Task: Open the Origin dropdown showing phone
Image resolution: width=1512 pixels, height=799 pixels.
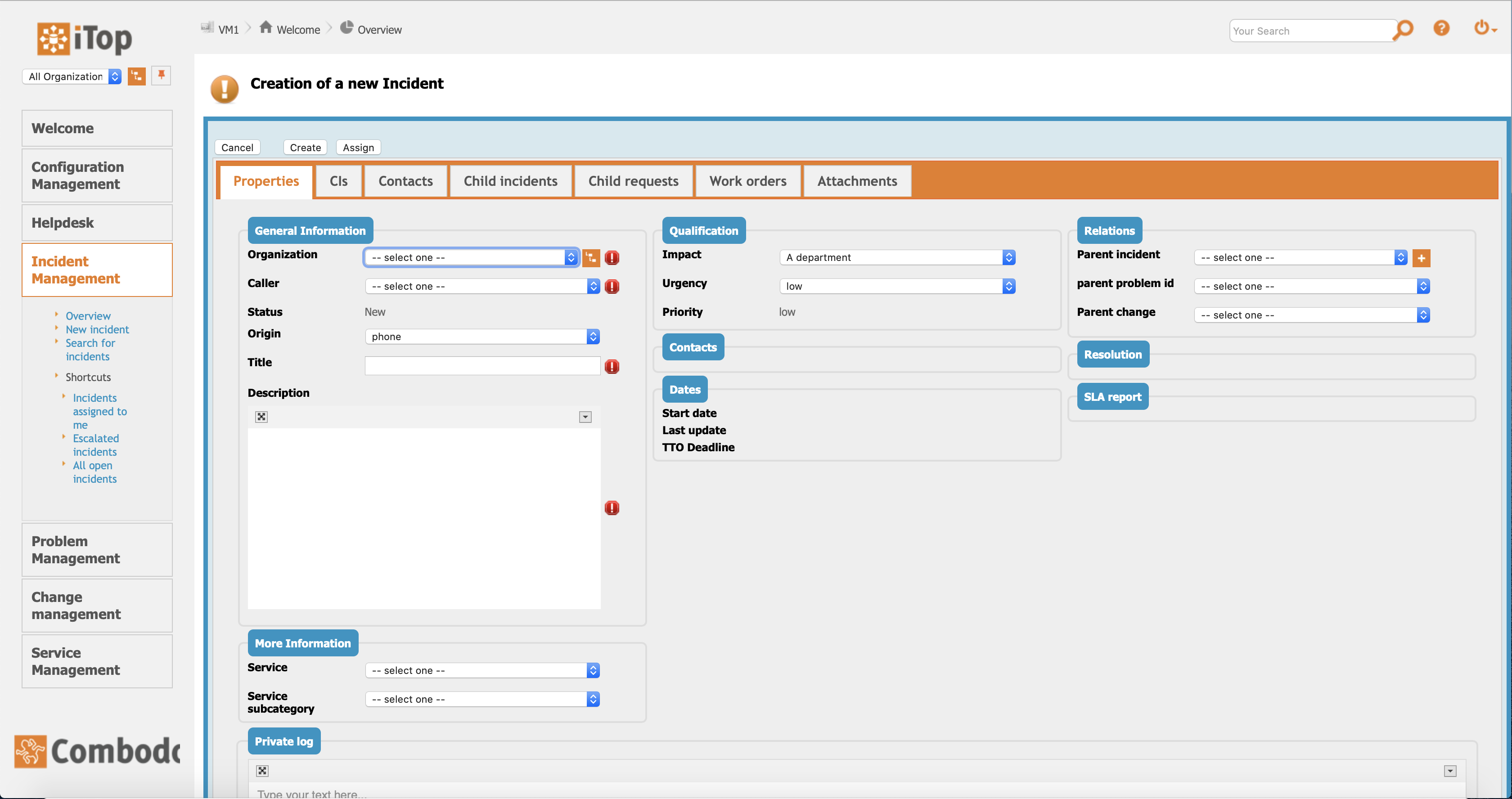Action: coord(482,337)
